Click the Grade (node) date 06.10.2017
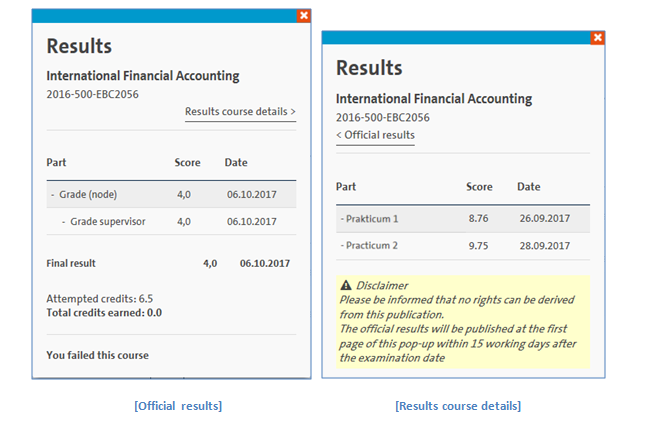The image size is (645, 422). pos(252,195)
